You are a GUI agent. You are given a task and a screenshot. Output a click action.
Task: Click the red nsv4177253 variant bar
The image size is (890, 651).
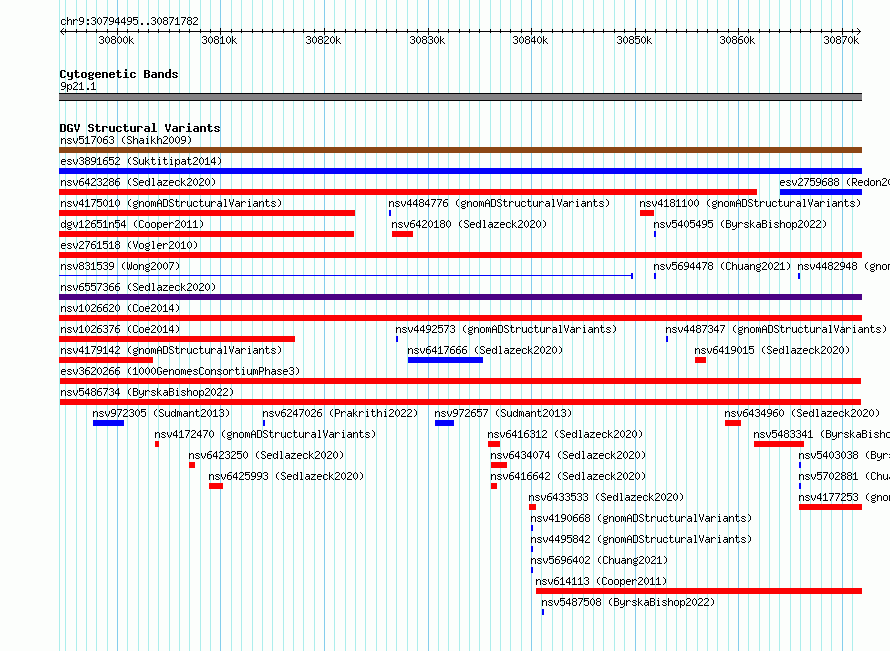[x=830, y=507]
